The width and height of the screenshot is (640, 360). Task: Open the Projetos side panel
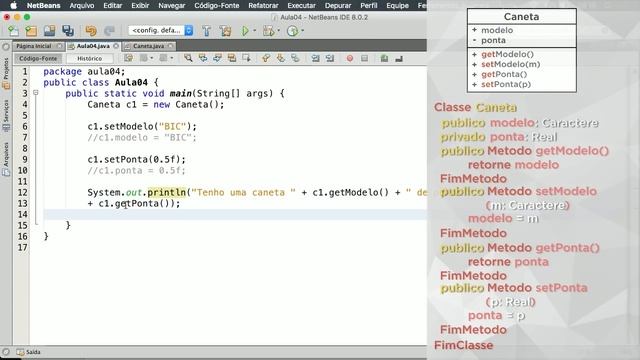click(6, 73)
